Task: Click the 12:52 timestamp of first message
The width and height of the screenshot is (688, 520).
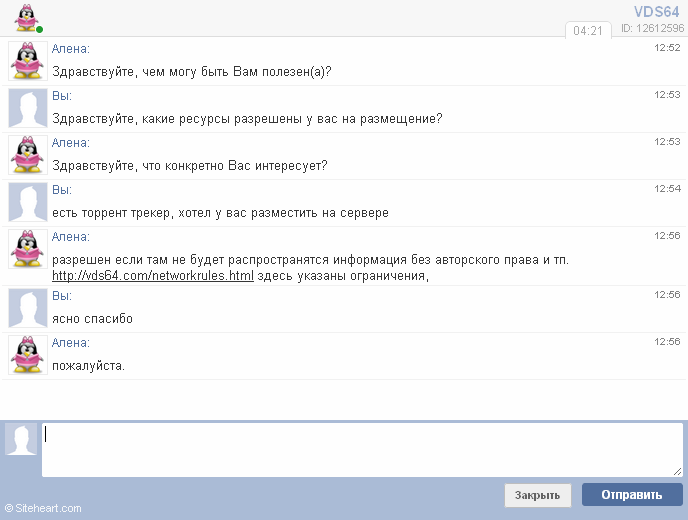Action: 667,47
